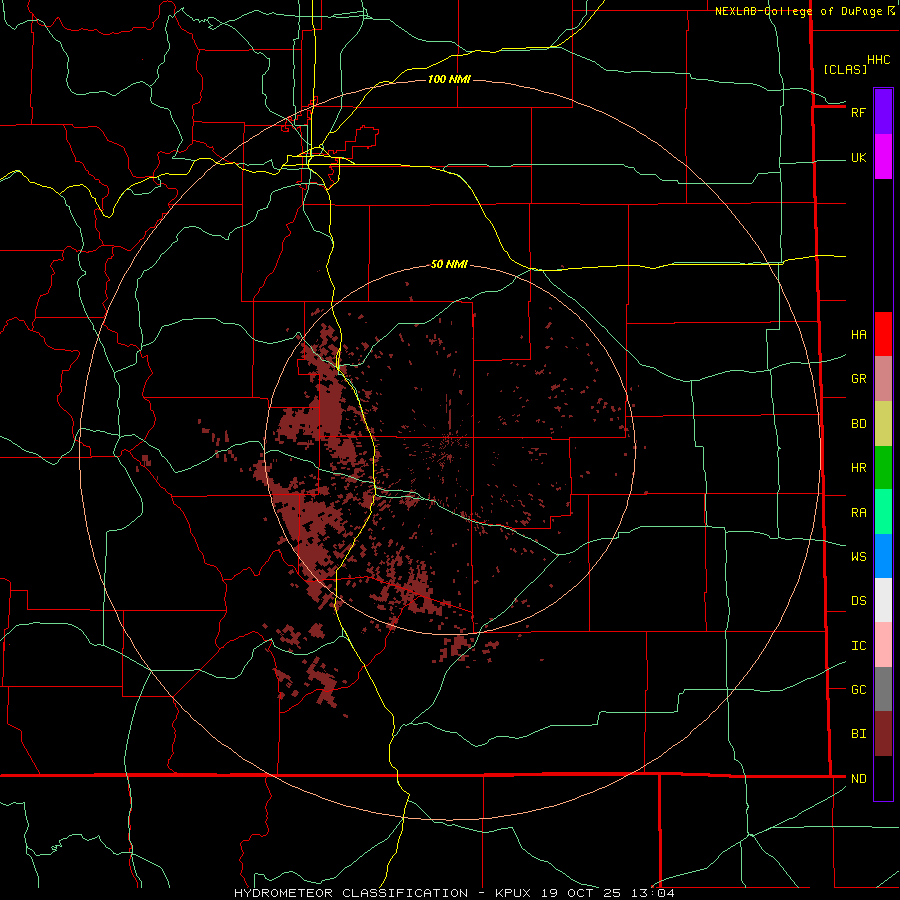Click the KPUX radar site identifier
Image resolution: width=900 pixels, height=900 pixels.
pos(514,893)
